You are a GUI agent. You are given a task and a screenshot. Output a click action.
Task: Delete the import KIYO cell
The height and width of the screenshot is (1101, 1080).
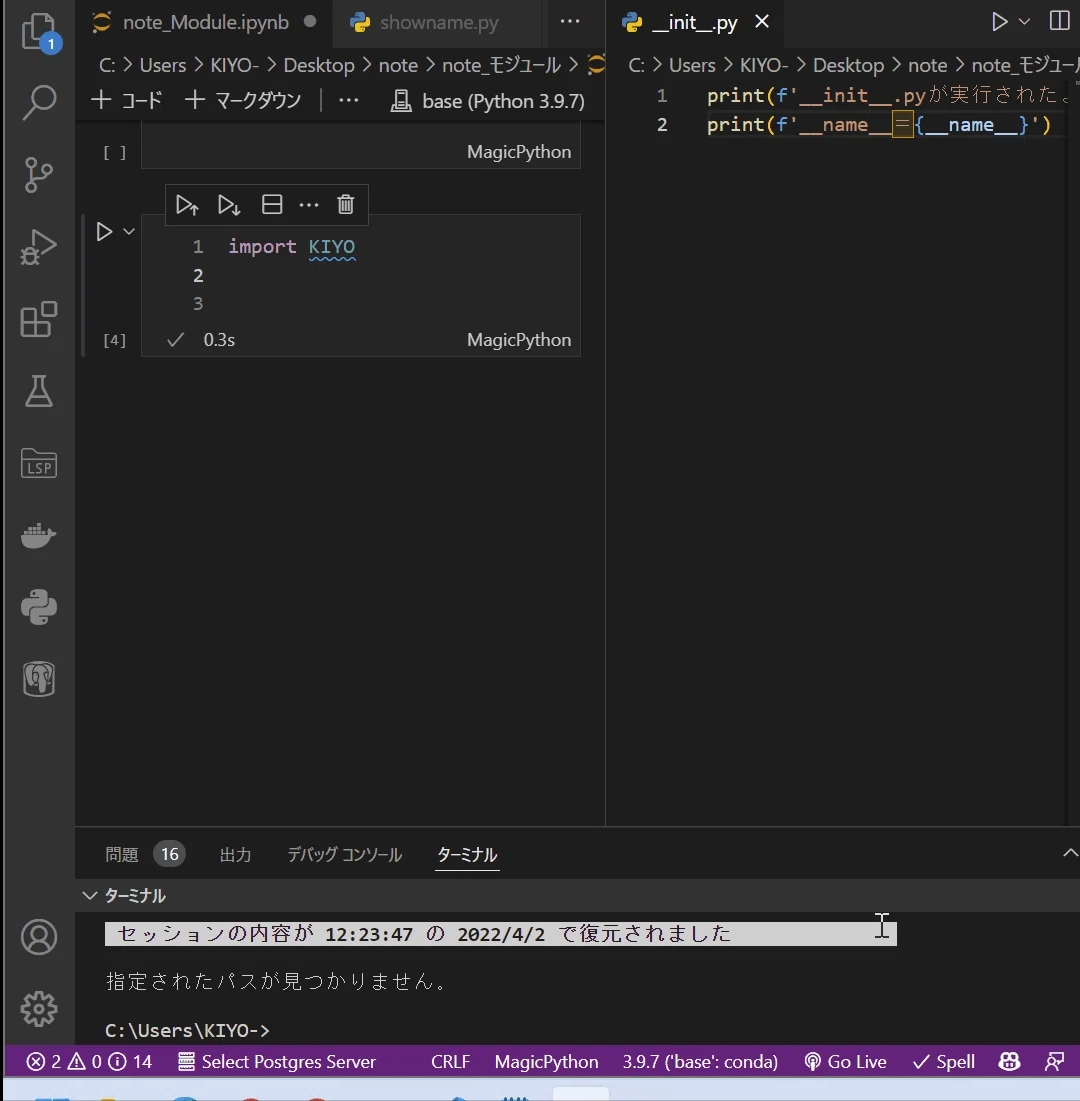click(345, 204)
